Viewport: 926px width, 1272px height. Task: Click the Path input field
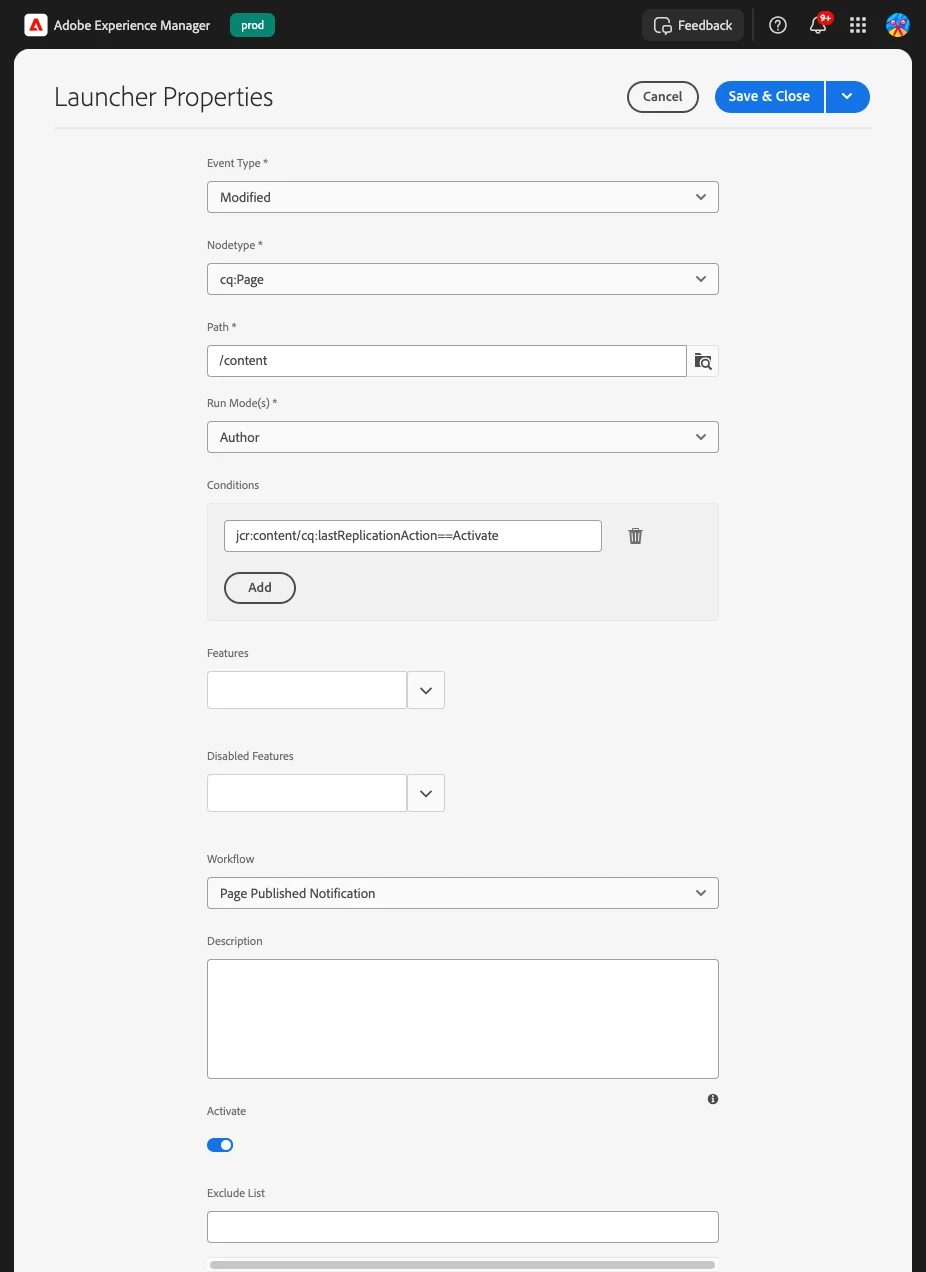[x=447, y=361]
